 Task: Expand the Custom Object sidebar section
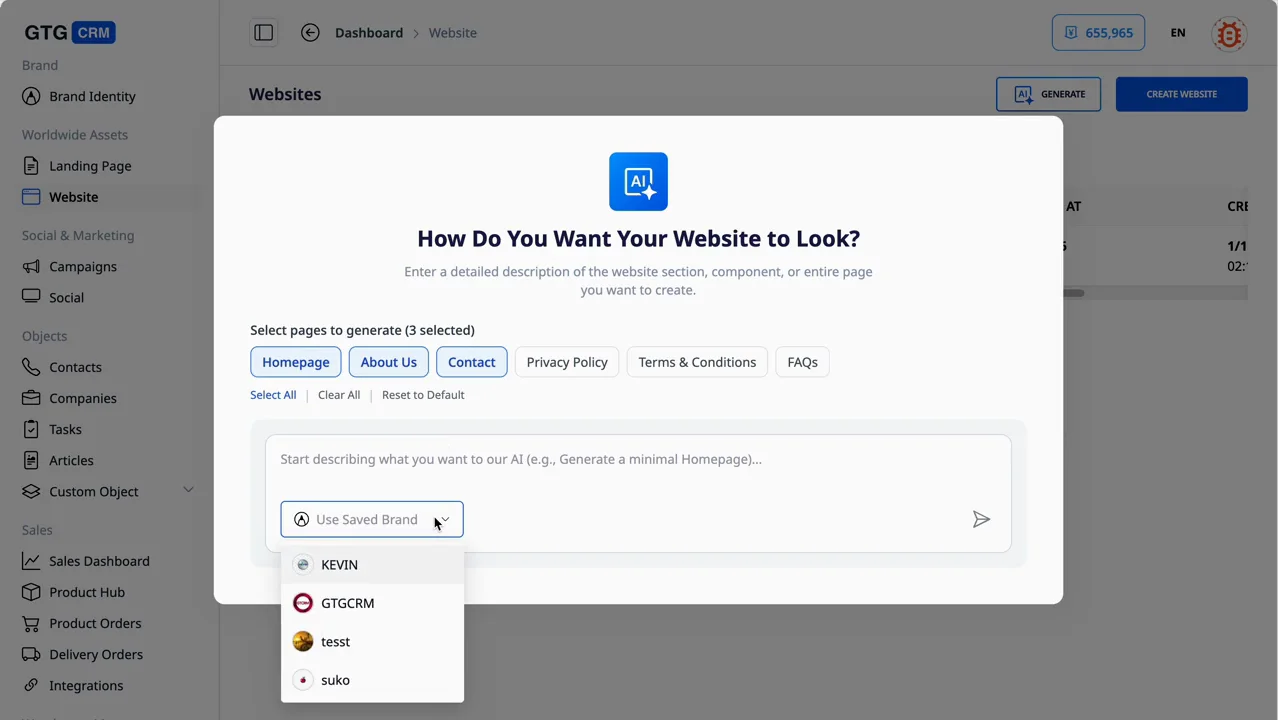[188, 490]
